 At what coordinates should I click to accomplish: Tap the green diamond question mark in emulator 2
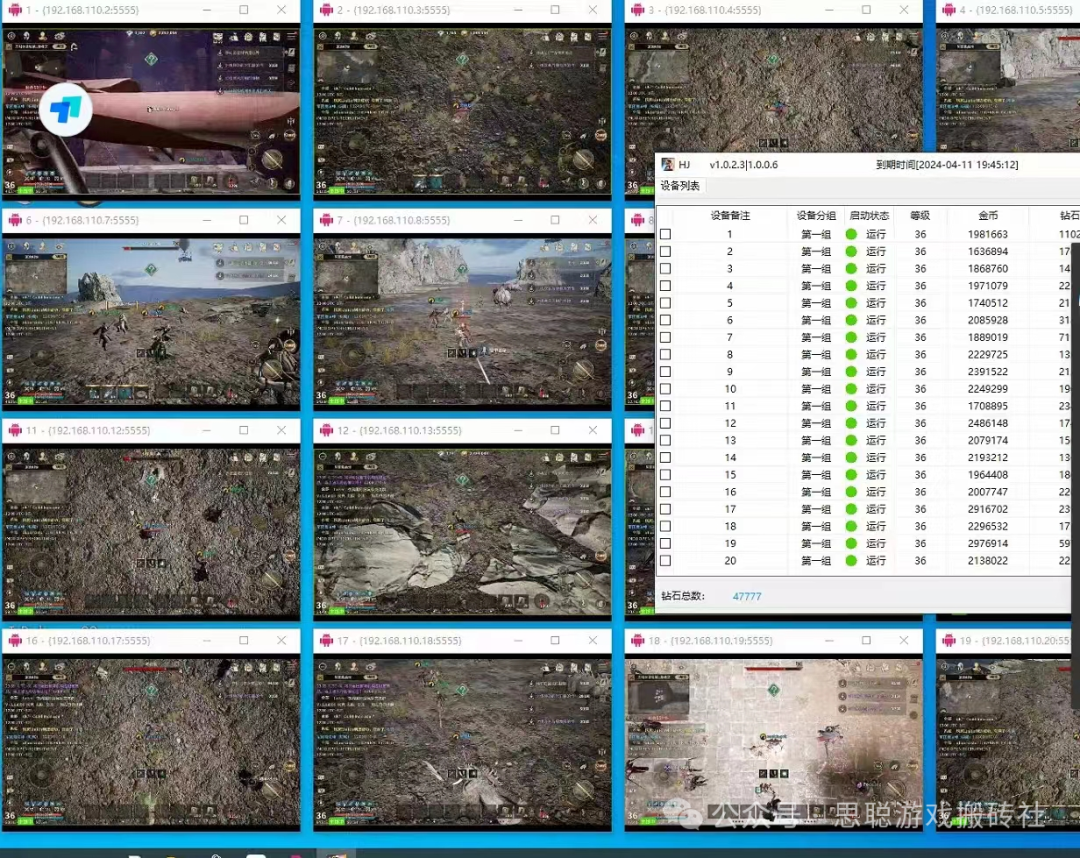(462, 59)
